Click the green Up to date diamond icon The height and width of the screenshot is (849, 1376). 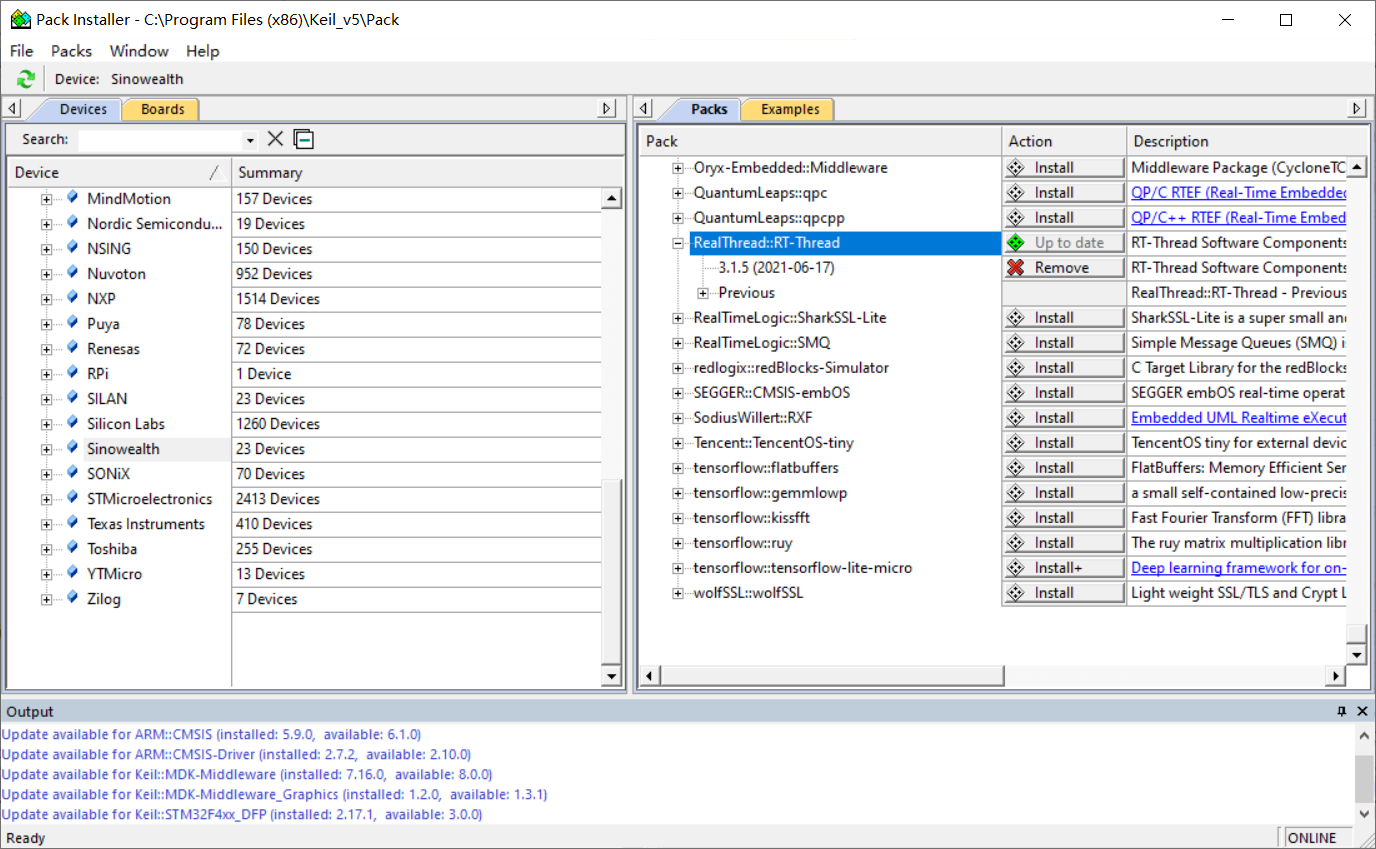[1016, 242]
